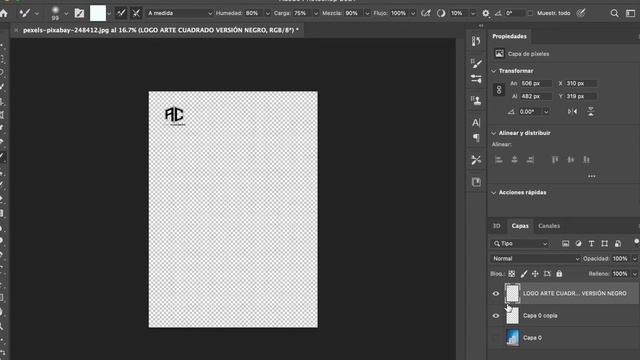640x360 pixels.
Task: Enable airbrush-style build-up icon
Action: click(426, 13)
